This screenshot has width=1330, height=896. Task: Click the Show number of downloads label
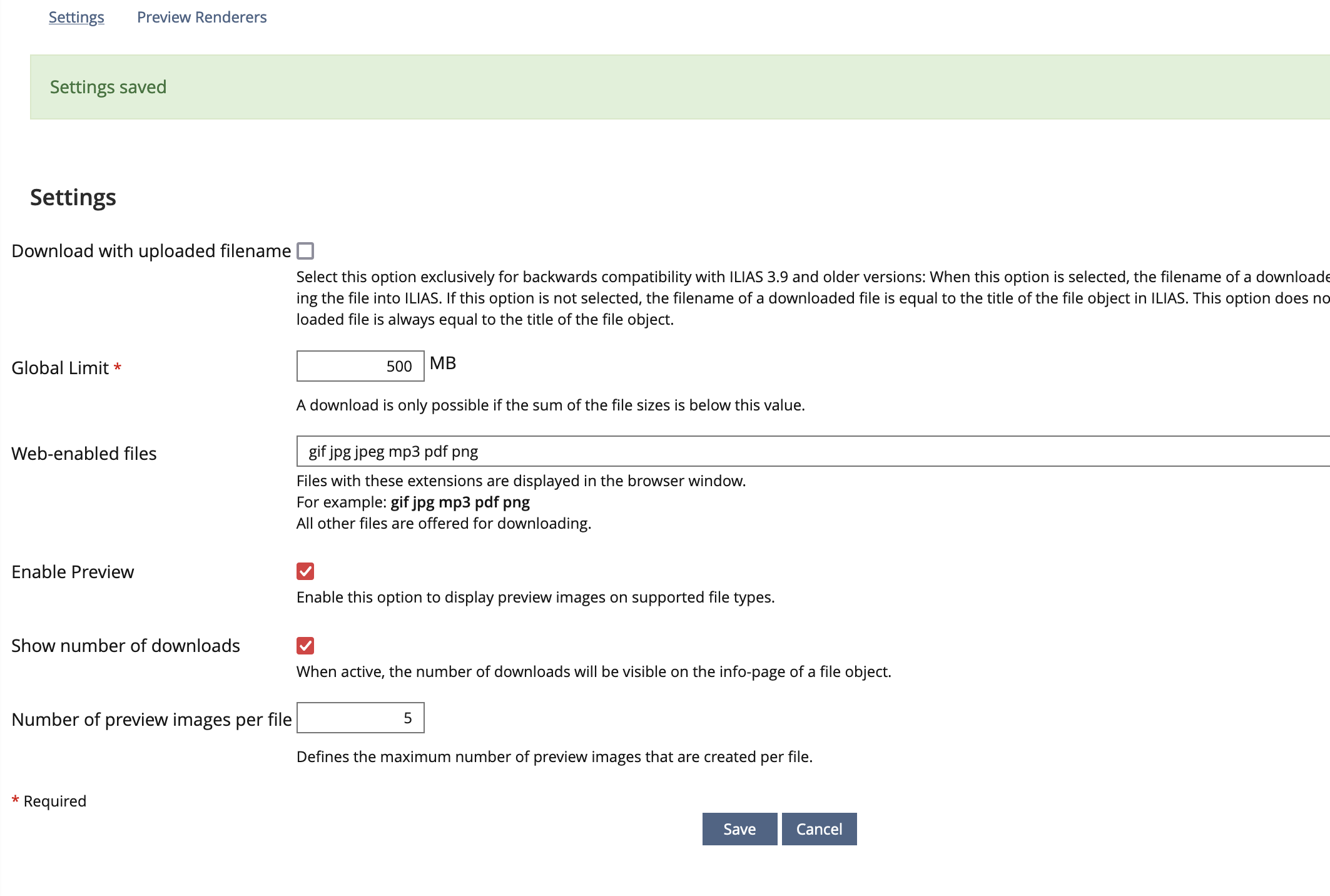coord(126,646)
